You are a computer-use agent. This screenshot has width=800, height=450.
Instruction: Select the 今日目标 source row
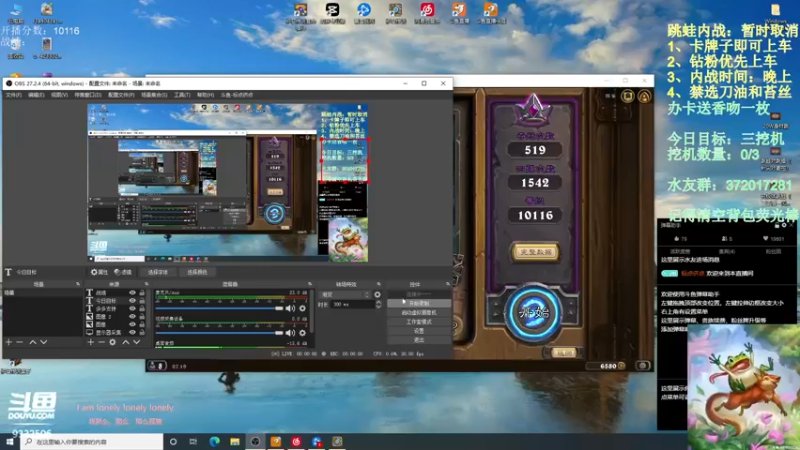(x=115, y=301)
